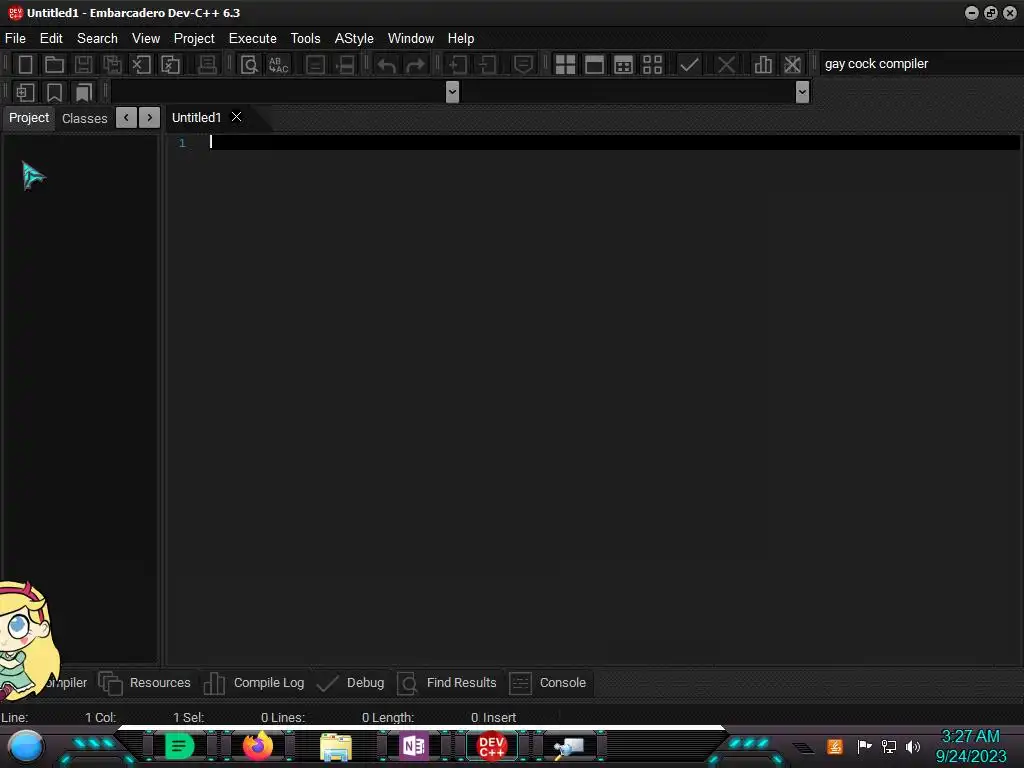Click the Unindent toolbar icon
Image resolution: width=1024 pixels, height=768 pixels.
pyautogui.click(x=487, y=64)
